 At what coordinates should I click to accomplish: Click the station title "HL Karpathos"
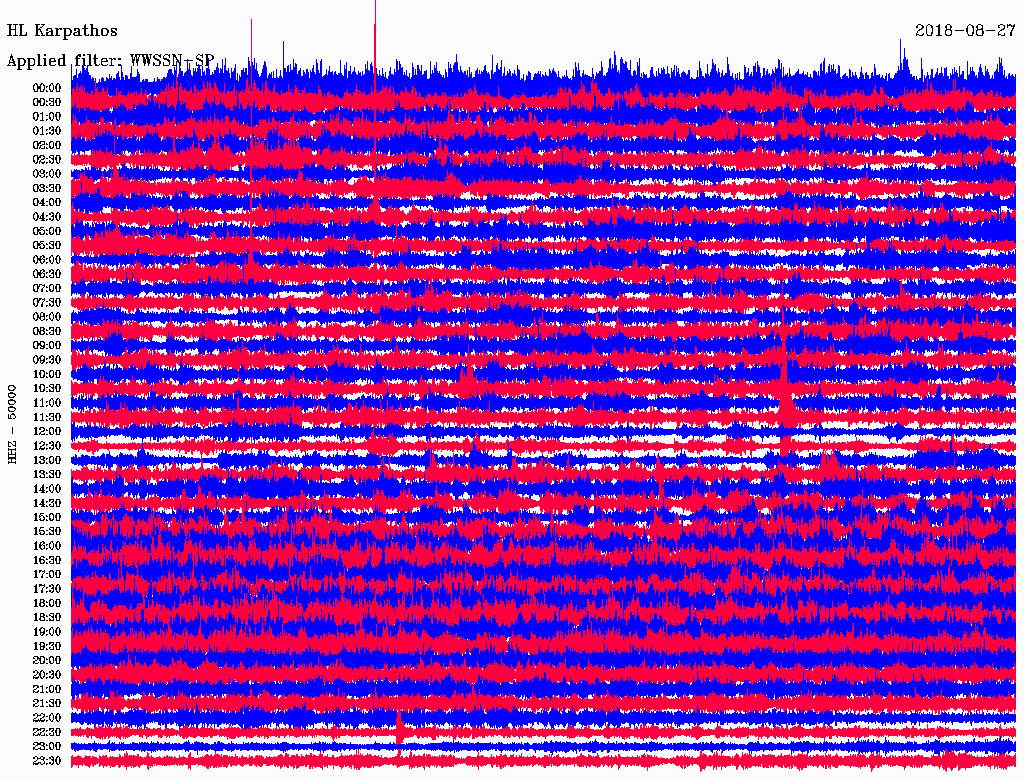[x=62, y=31]
